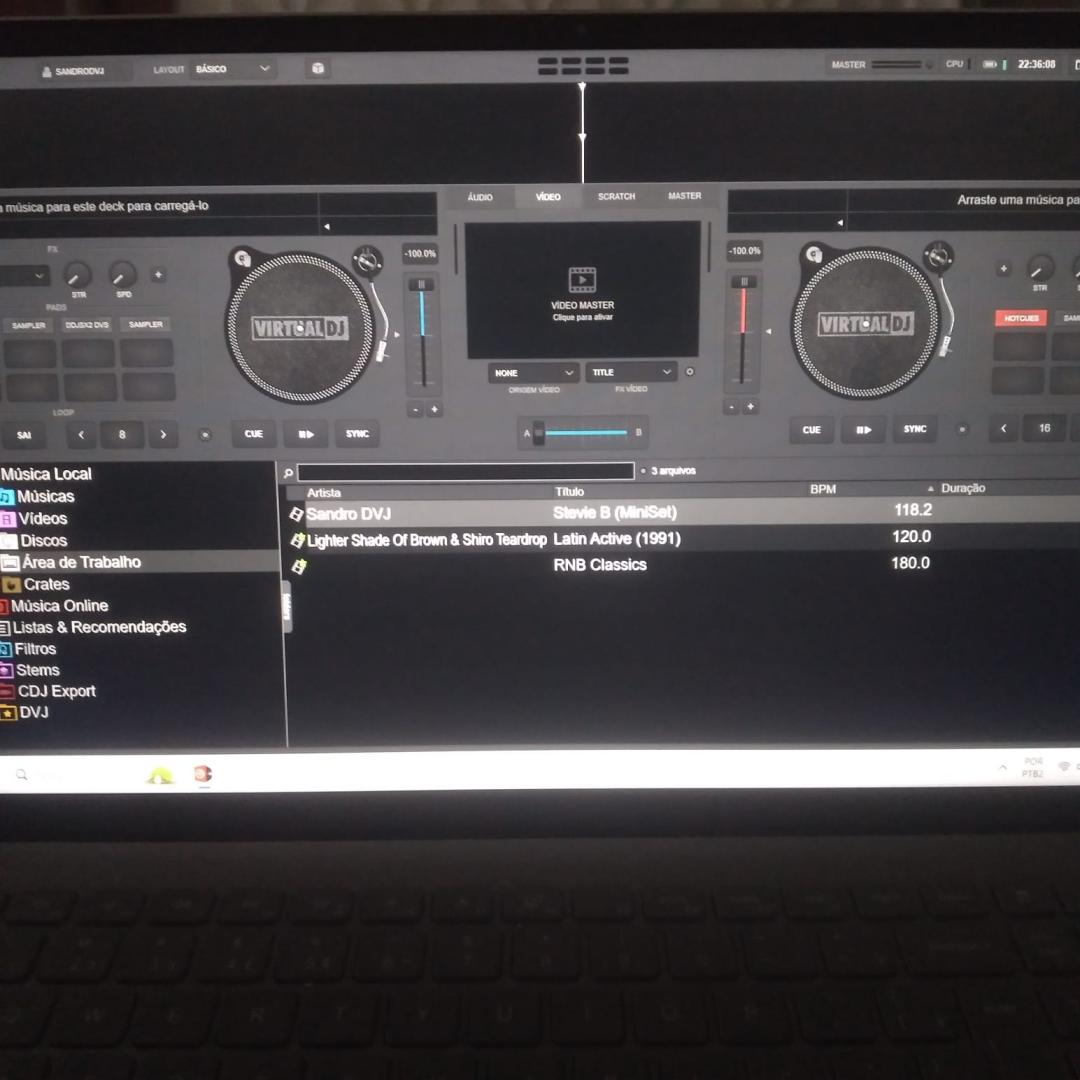
Task: Click the search magnifier icon in browser
Action: [289, 473]
